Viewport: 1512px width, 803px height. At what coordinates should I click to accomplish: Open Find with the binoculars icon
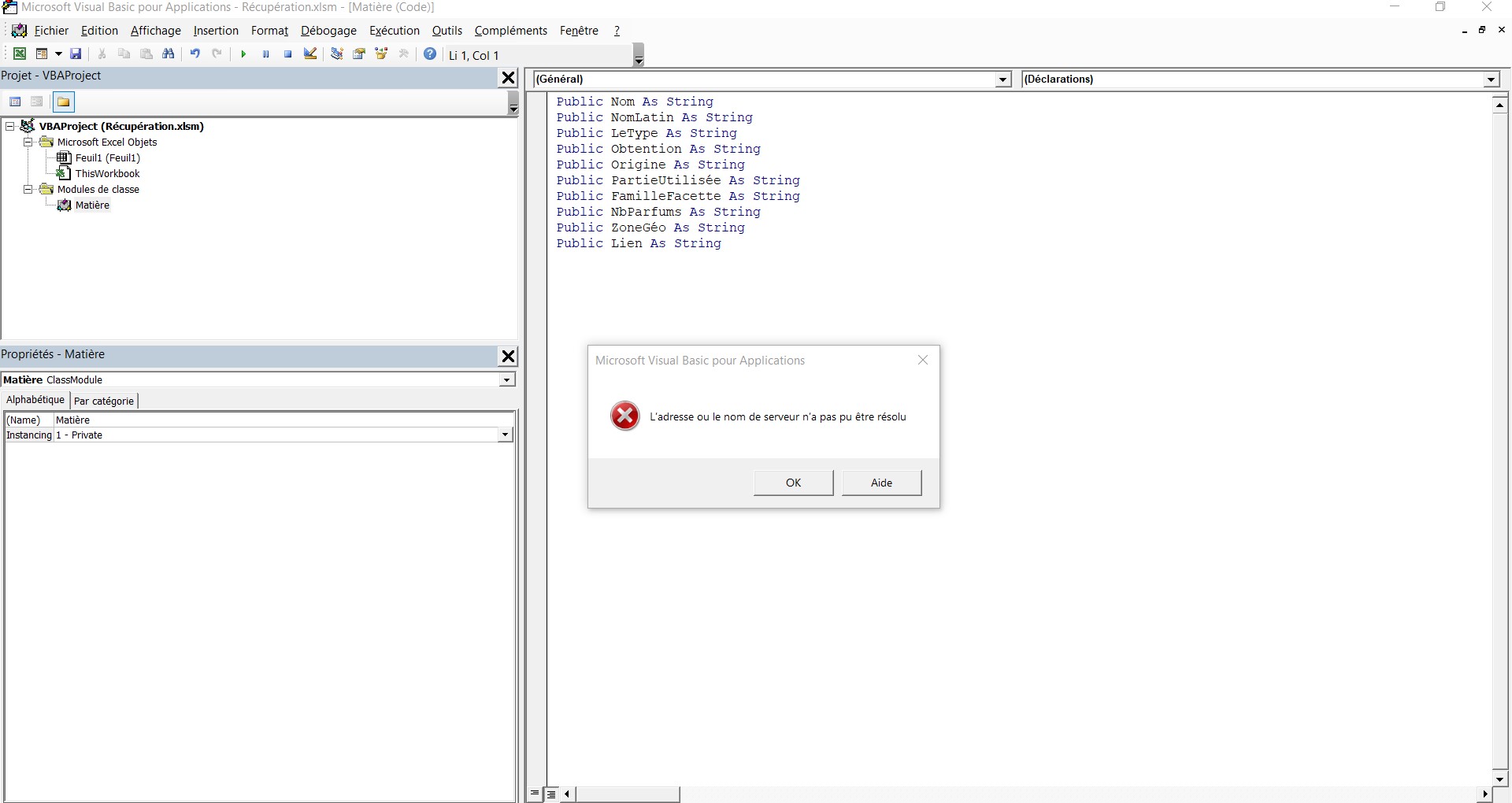click(168, 54)
